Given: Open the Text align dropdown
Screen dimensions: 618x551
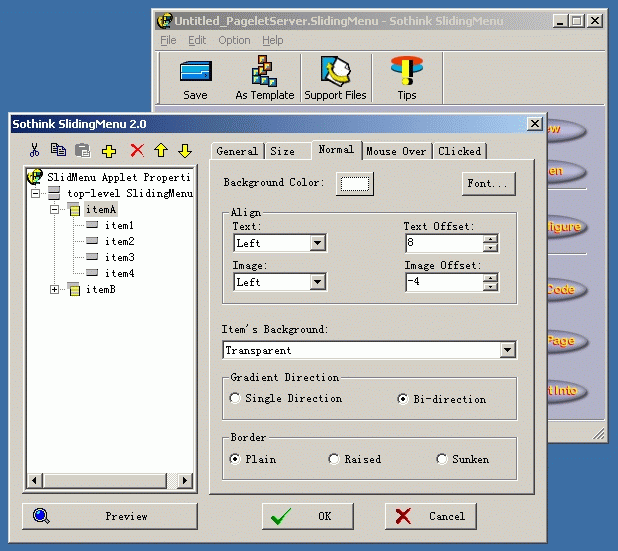Looking at the screenshot, I should pyautogui.click(x=317, y=243).
